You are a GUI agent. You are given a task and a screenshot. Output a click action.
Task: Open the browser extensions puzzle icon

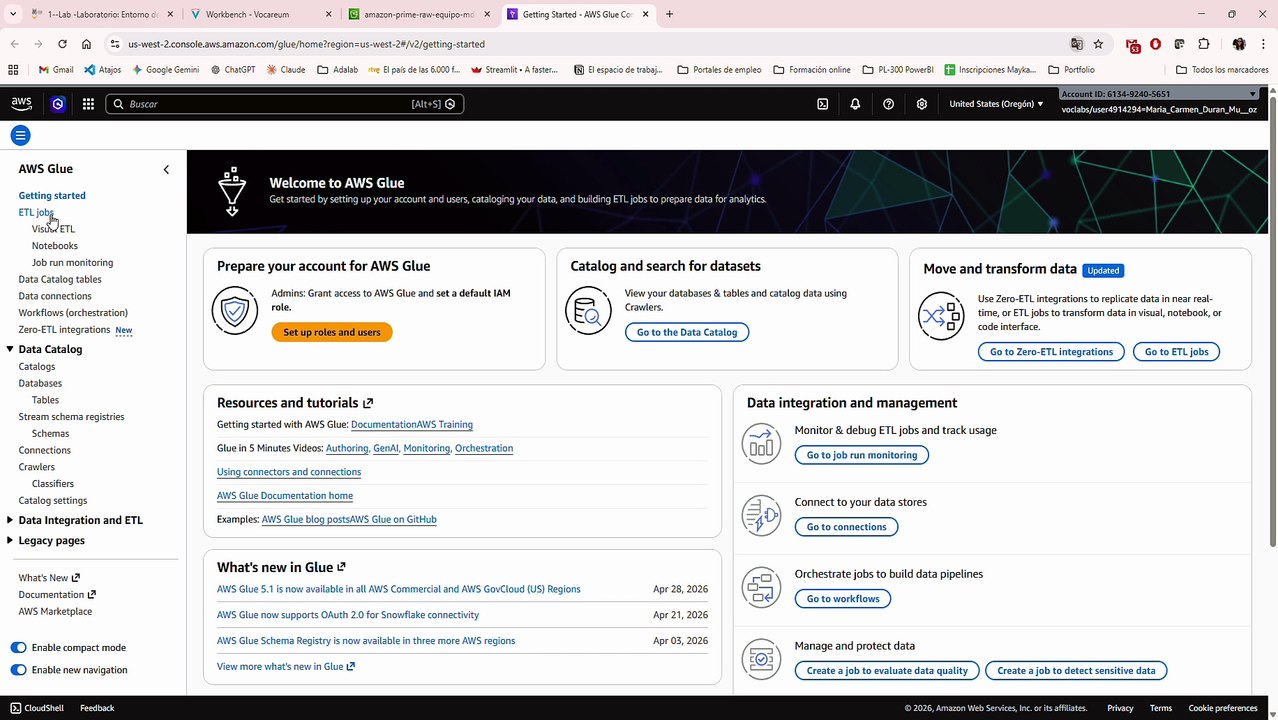1203,44
